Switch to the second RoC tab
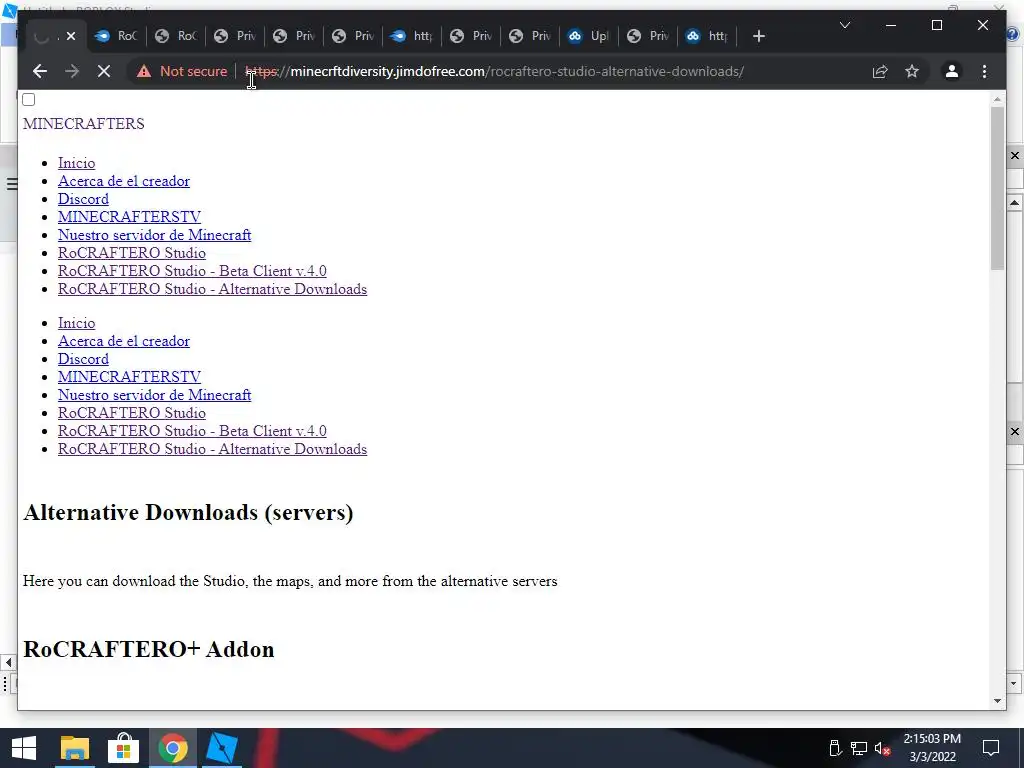 tap(176, 36)
